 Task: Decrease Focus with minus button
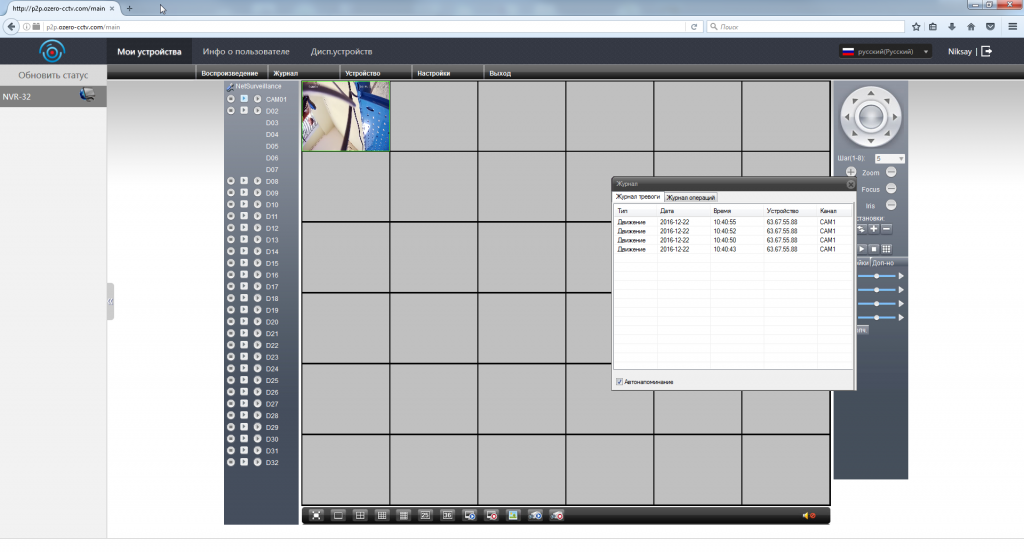(891, 189)
